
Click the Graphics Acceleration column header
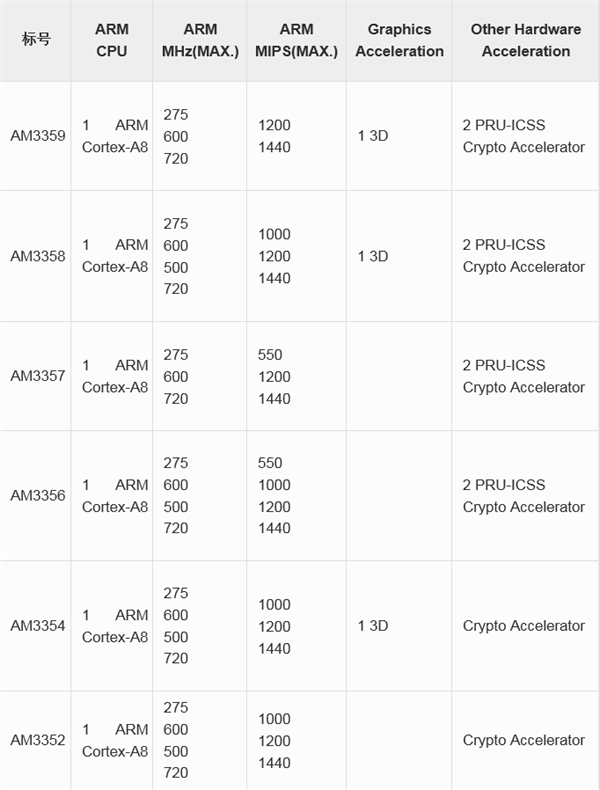tap(399, 40)
